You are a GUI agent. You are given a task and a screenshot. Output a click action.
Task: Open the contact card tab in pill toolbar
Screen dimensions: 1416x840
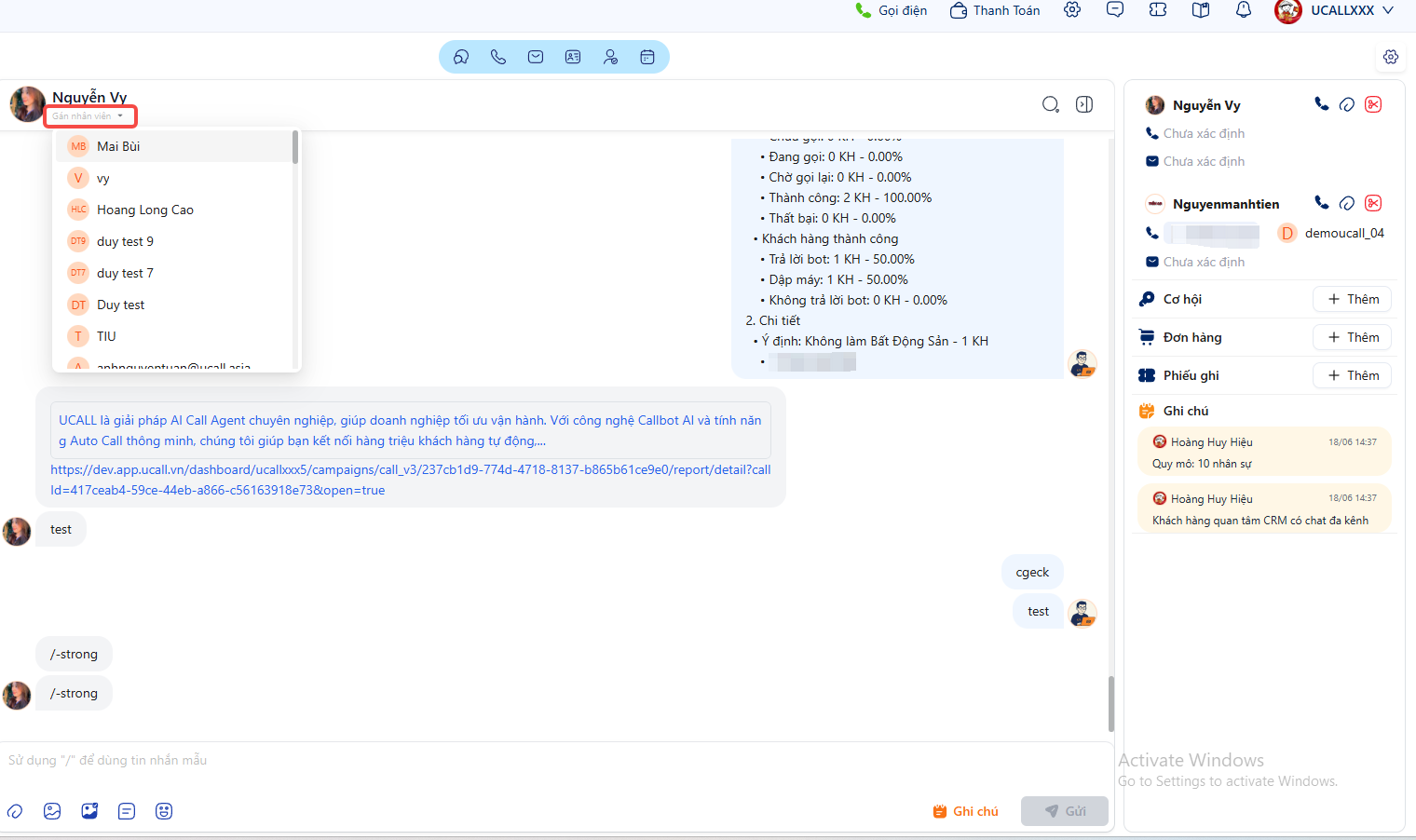pos(573,57)
